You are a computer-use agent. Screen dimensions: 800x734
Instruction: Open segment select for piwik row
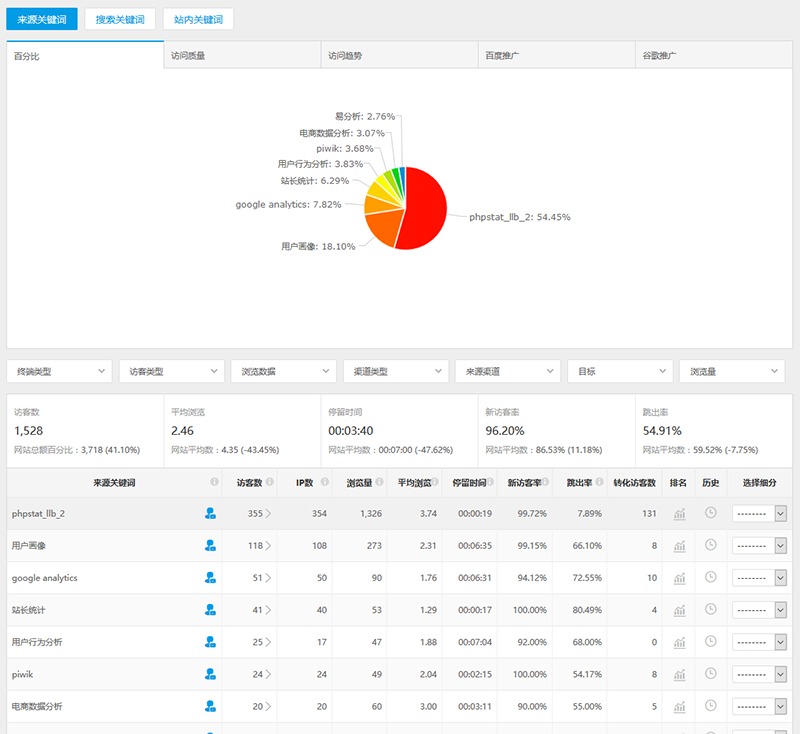point(759,674)
